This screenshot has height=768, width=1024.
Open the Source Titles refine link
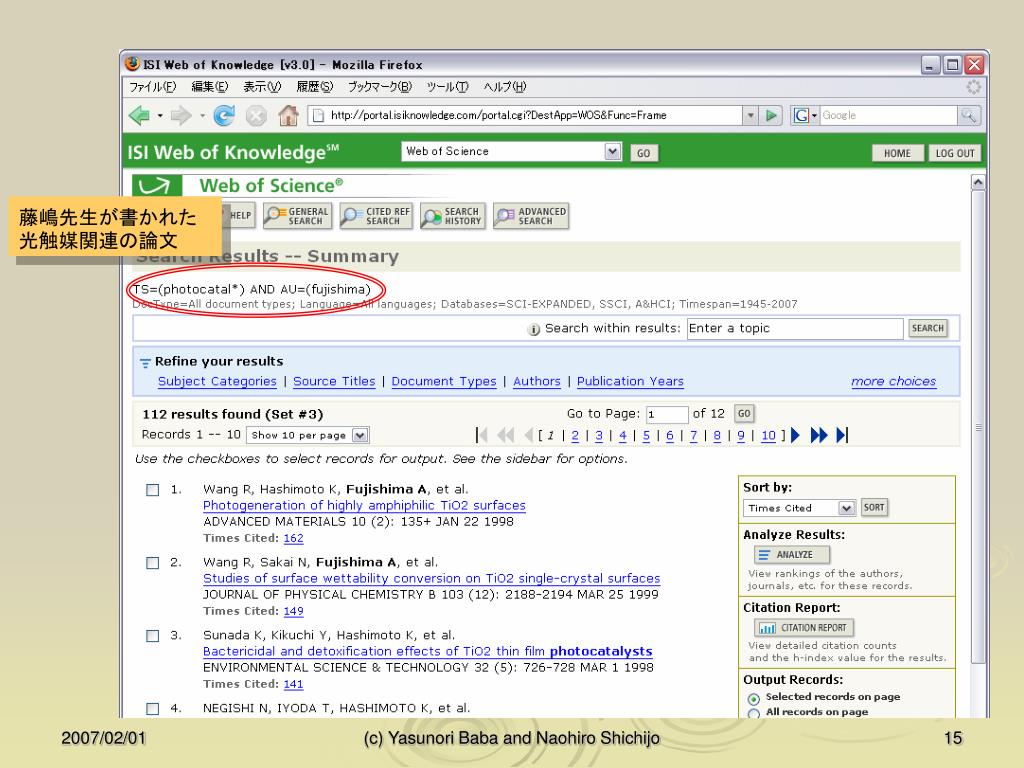[334, 381]
